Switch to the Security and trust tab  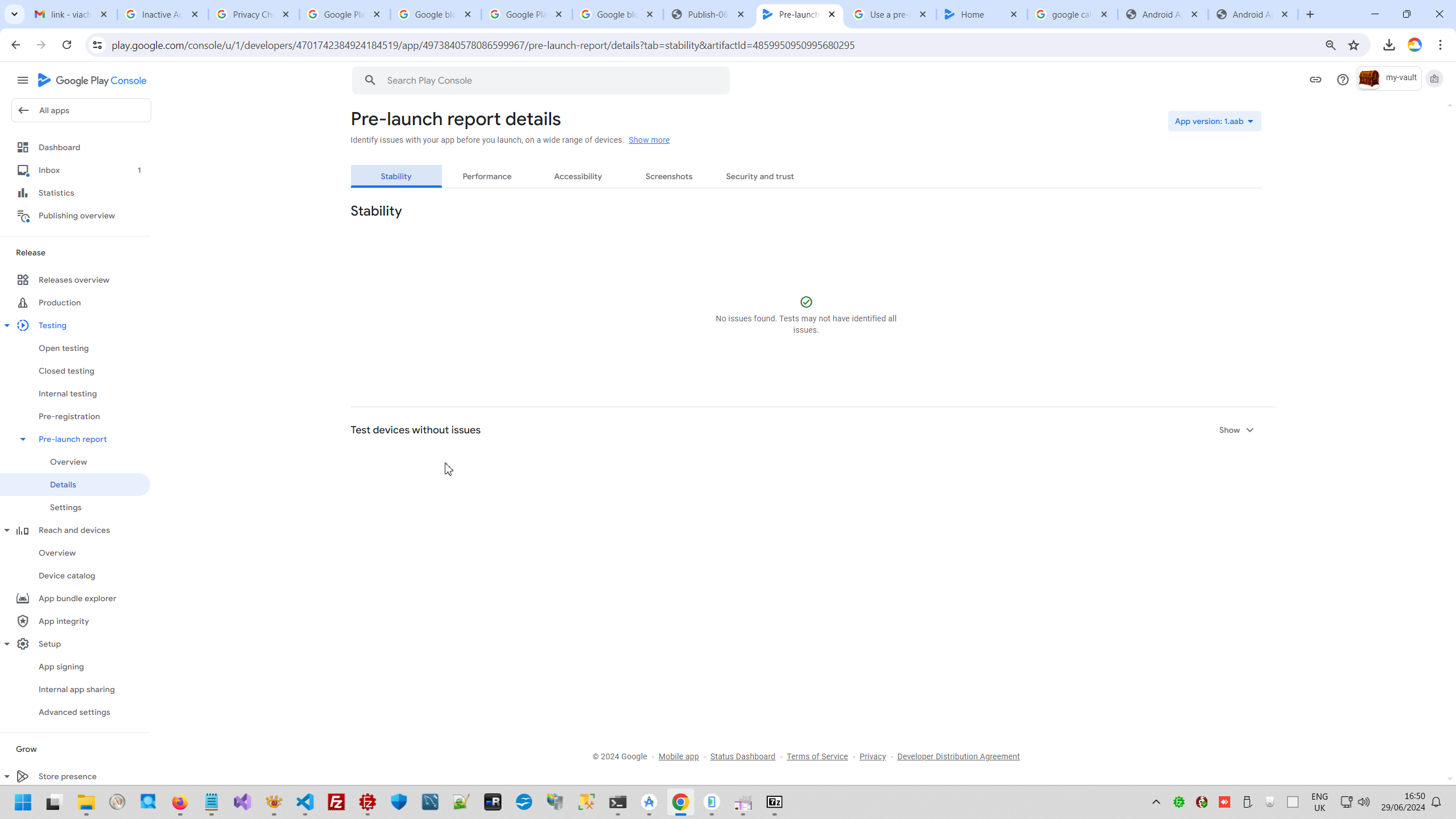coord(759,176)
